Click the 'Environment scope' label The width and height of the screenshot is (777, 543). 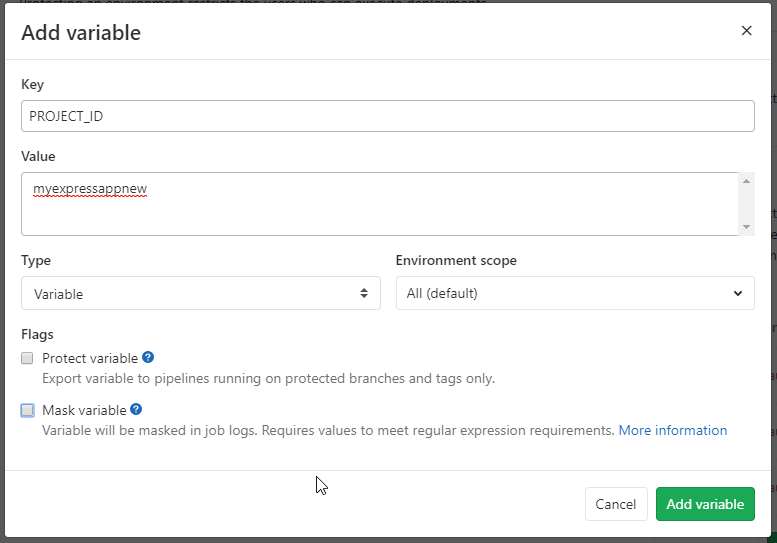pos(456,261)
